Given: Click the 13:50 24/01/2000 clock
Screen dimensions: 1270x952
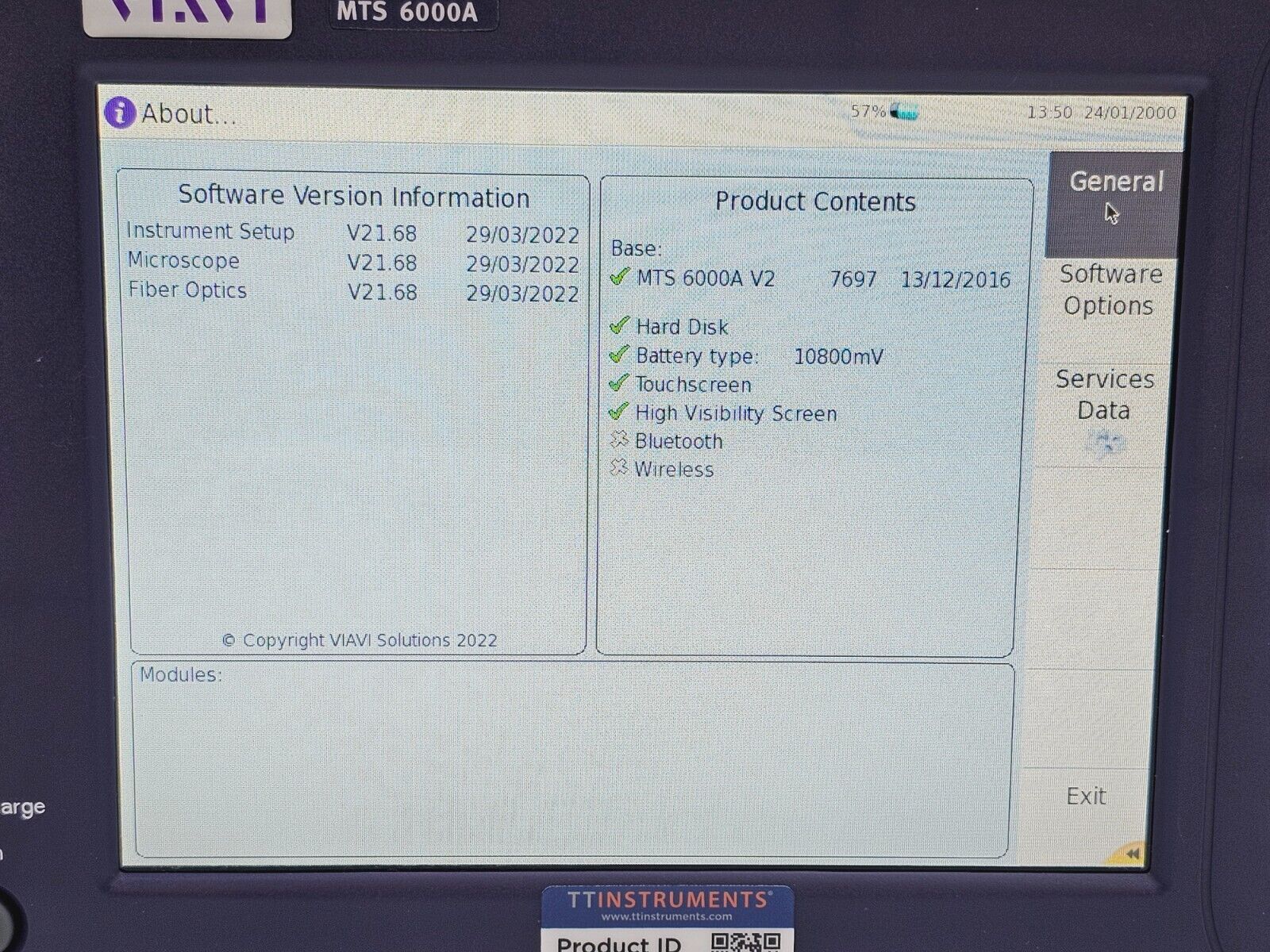Looking at the screenshot, I should pyautogui.click(x=1101, y=113).
